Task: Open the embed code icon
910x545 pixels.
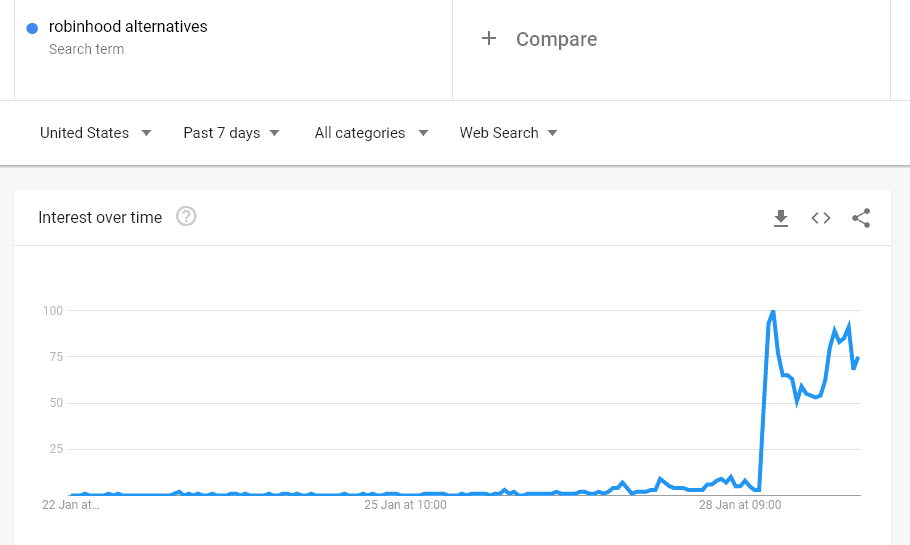Action: [x=821, y=218]
